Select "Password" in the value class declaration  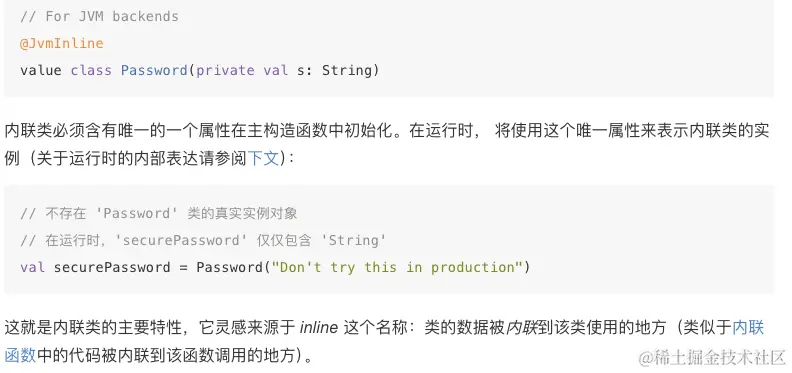(x=154, y=70)
